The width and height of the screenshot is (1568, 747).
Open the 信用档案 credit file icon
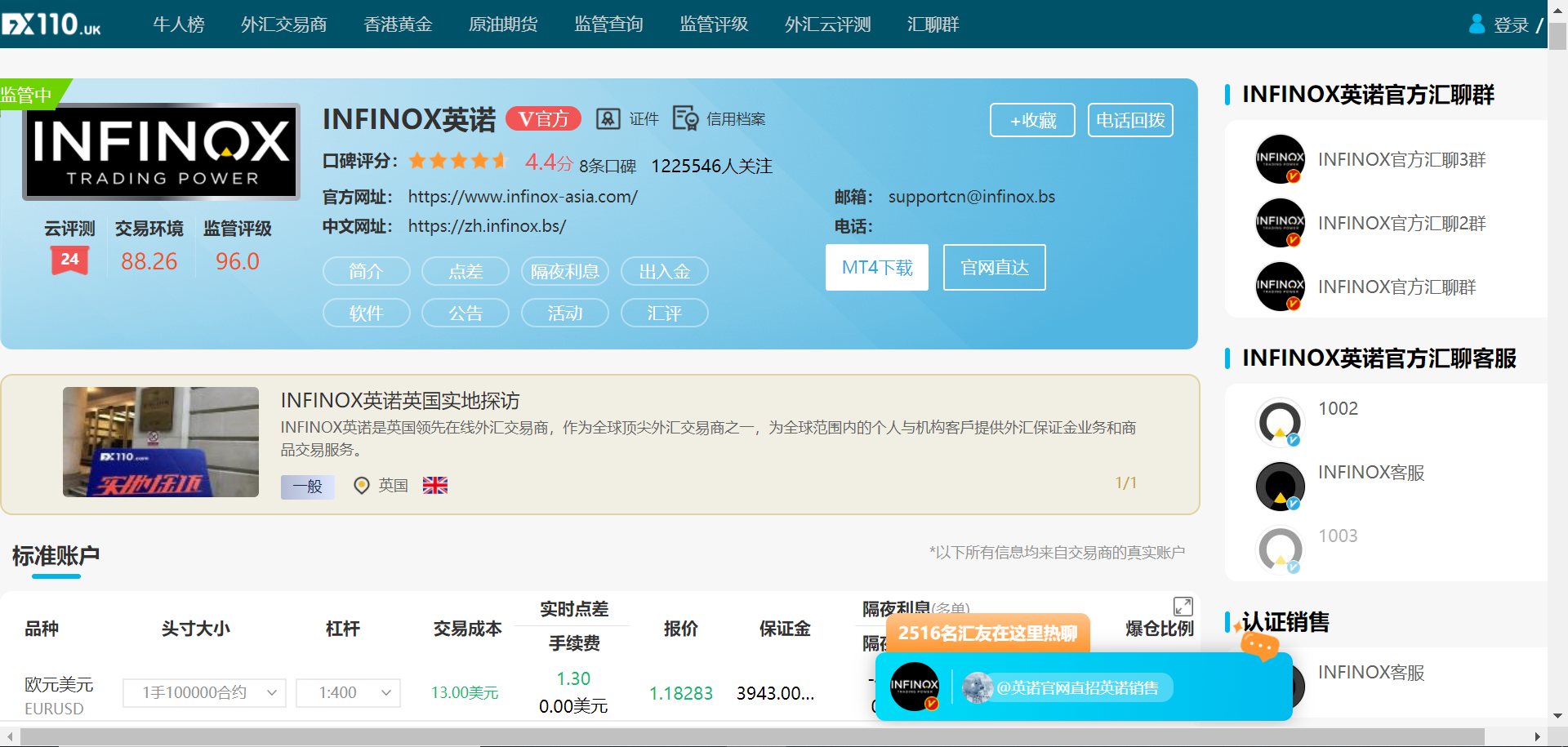click(x=685, y=118)
